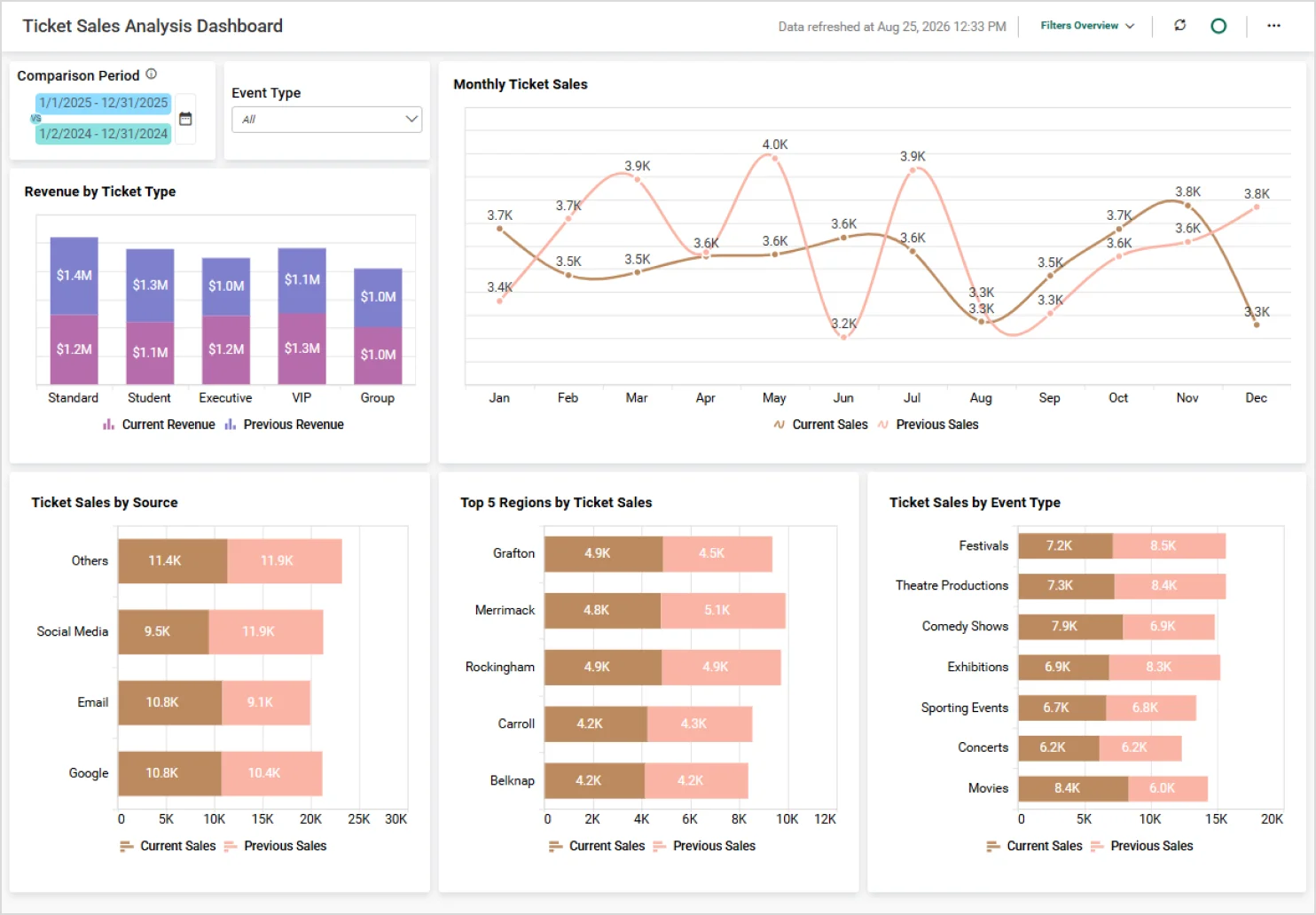Click the Social Media 11.9K previous bar
The height and width of the screenshot is (915, 1316).
point(266,632)
